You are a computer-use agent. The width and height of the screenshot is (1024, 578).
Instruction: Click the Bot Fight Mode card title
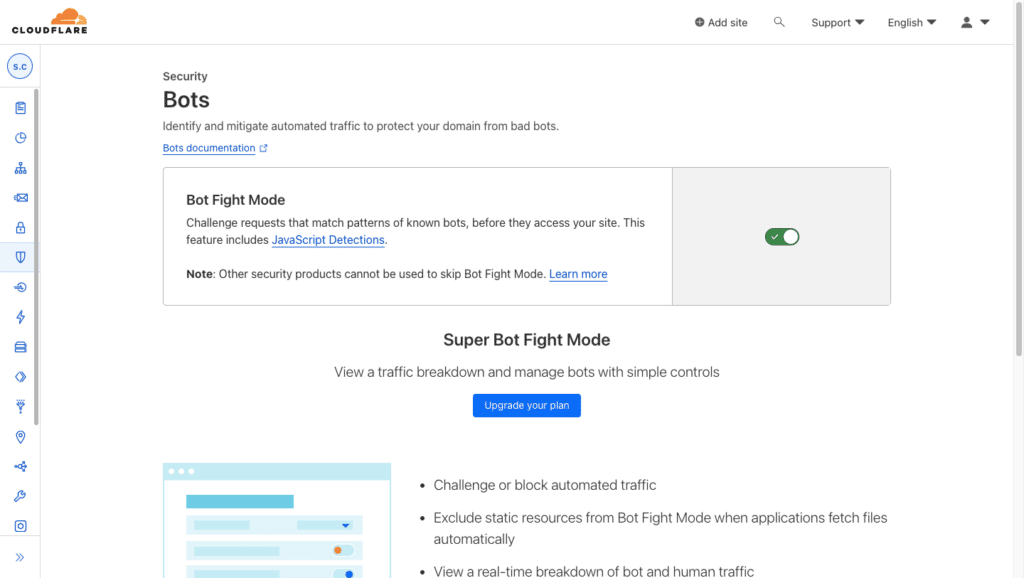[236, 200]
